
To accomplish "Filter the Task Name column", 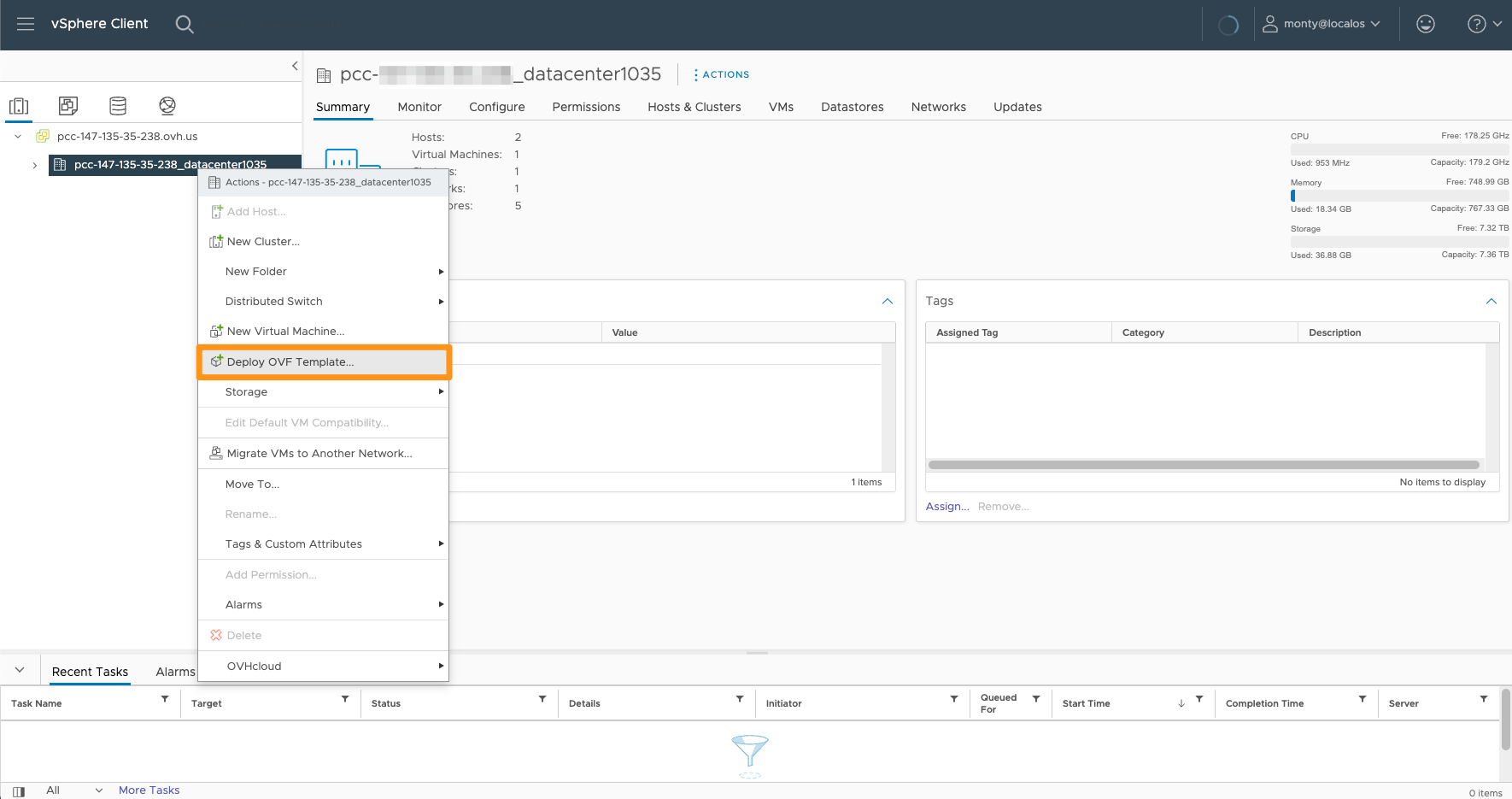I will (165, 699).
